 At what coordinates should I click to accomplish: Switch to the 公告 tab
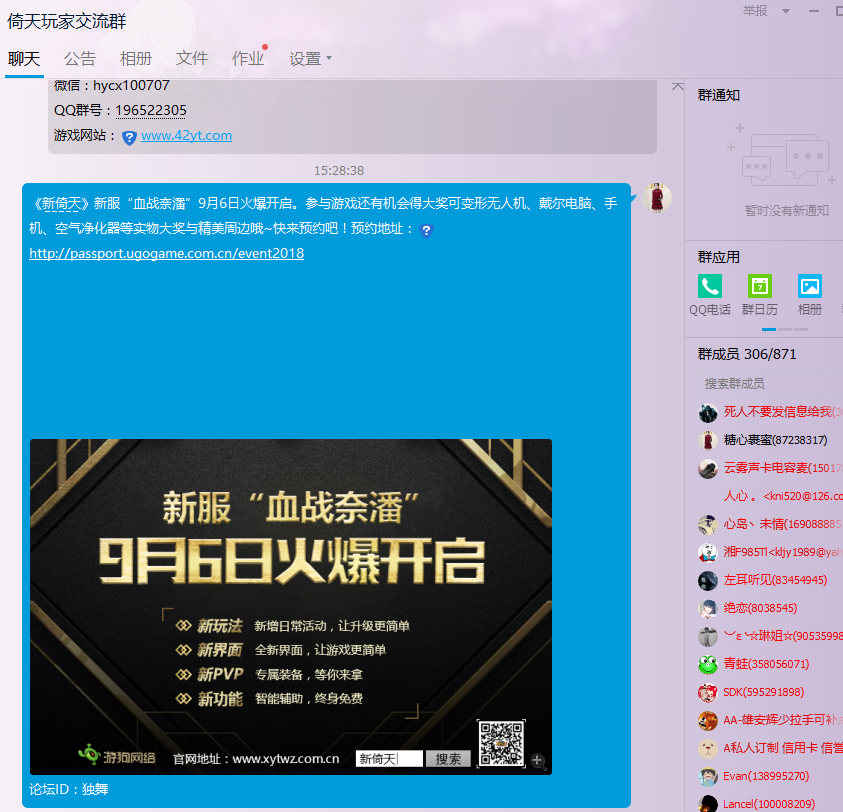[80, 59]
